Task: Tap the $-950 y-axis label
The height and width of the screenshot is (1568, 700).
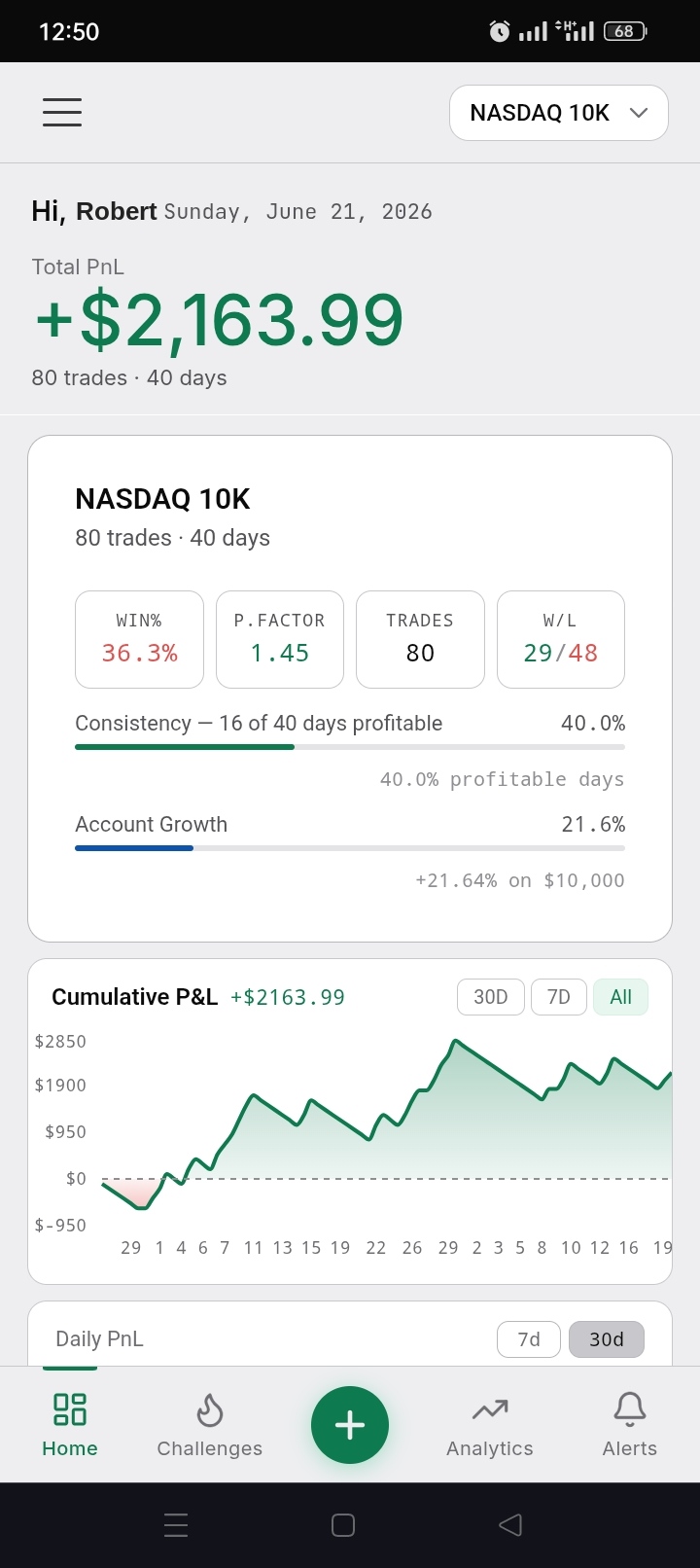Action: click(x=60, y=1226)
